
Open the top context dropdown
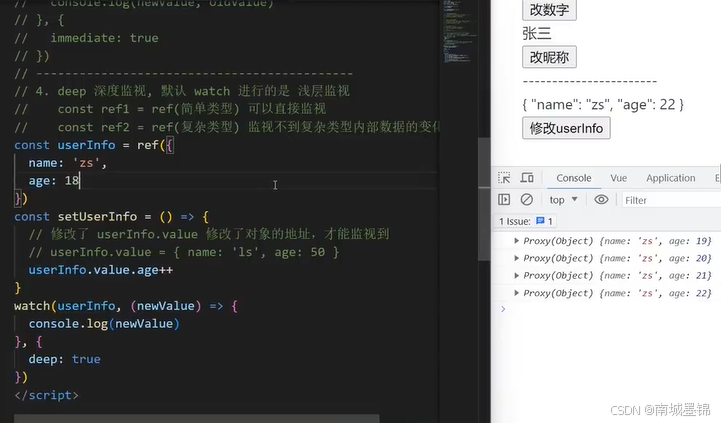point(563,200)
